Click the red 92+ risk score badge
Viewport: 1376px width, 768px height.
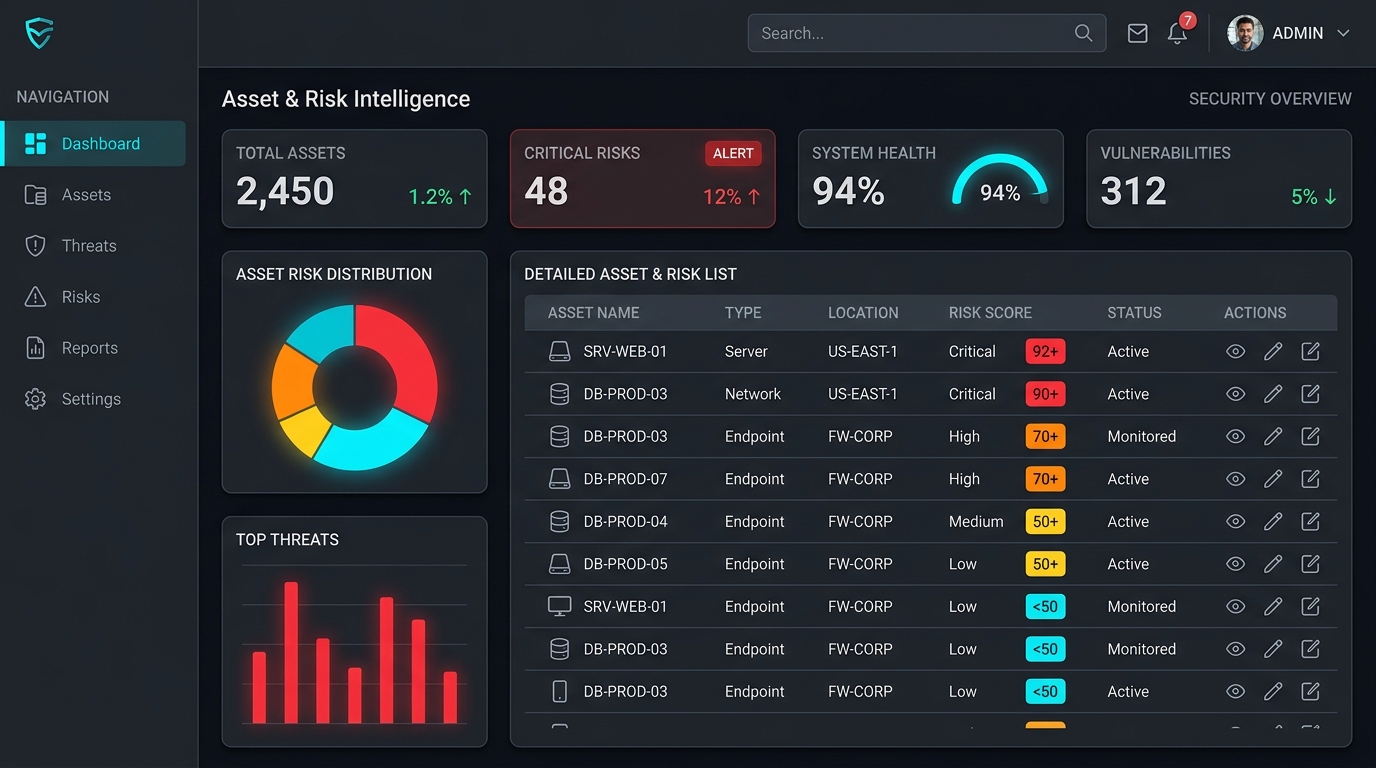click(x=1045, y=352)
